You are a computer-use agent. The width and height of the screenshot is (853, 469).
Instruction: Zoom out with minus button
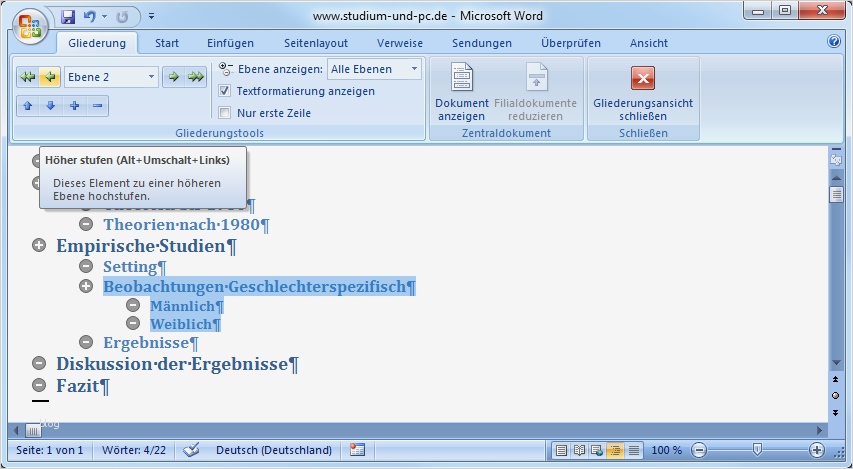tap(699, 450)
